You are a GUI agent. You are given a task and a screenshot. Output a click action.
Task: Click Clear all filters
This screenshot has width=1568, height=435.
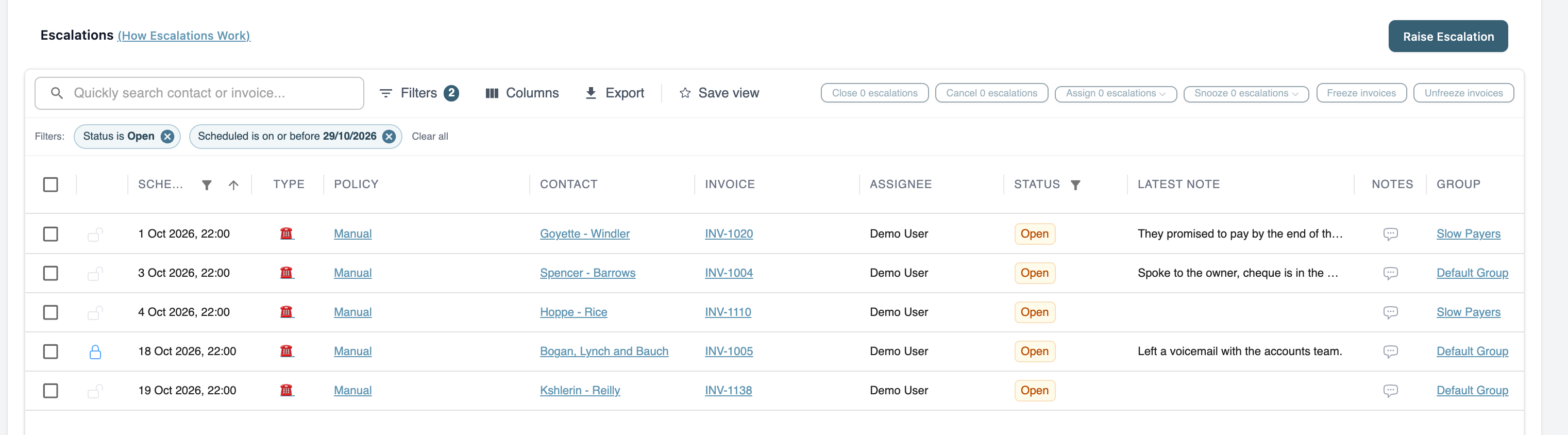[430, 137]
